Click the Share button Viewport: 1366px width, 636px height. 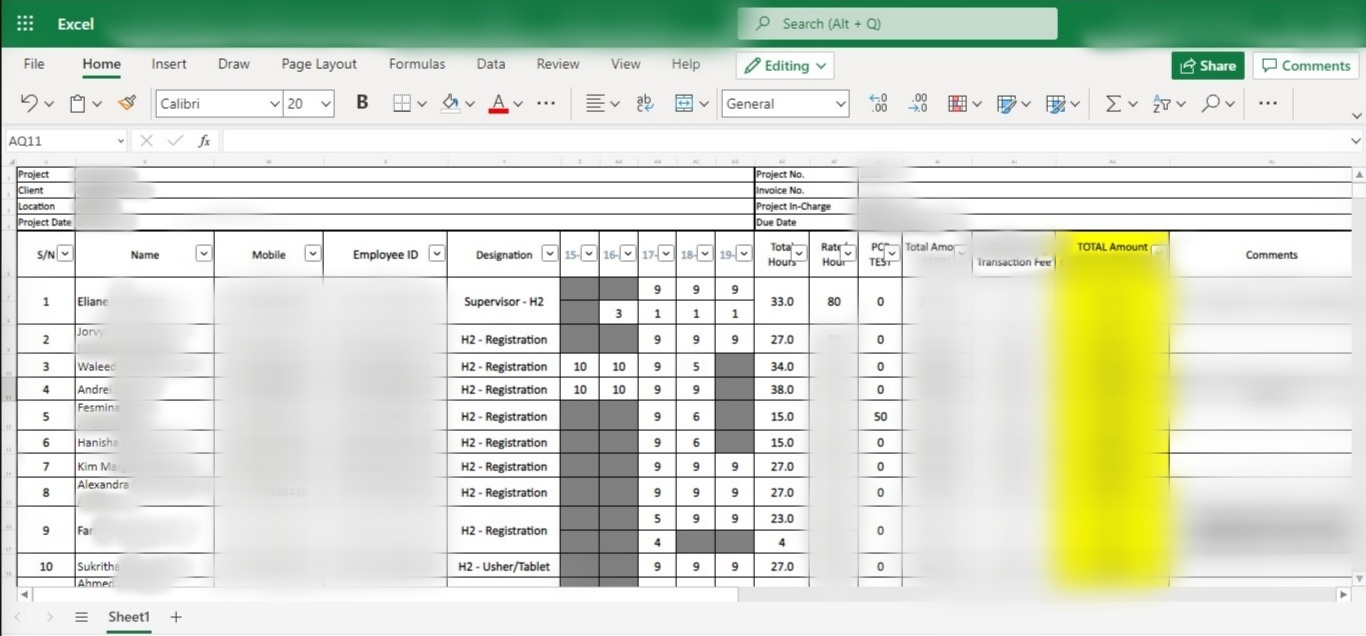[x=1208, y=66]
